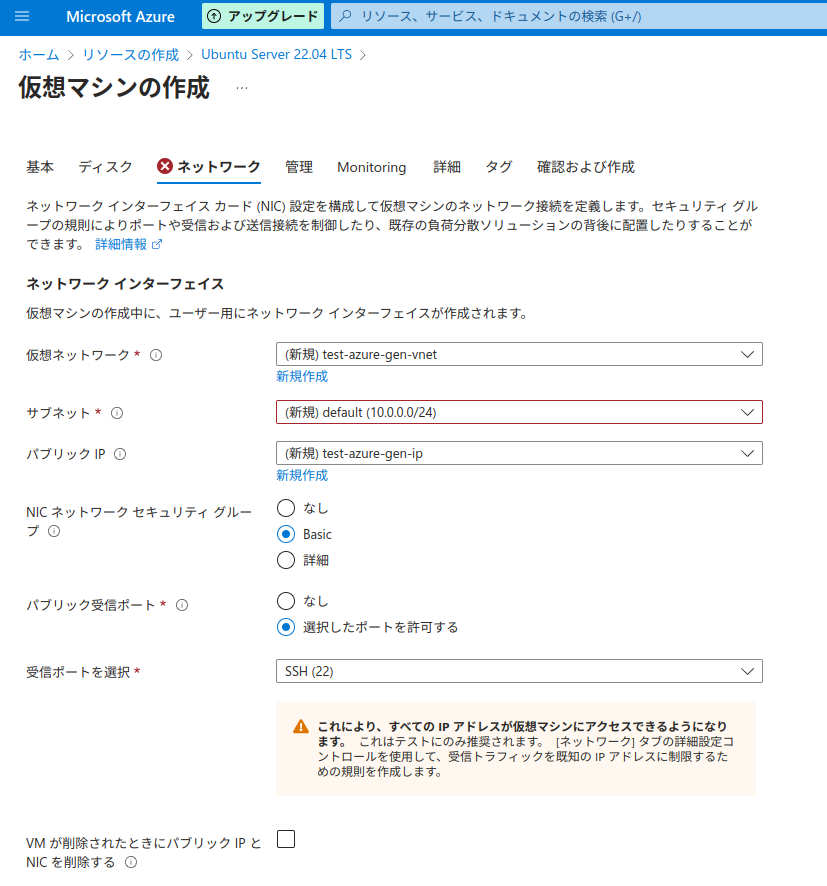The image size is (827, 886).
Task: Switch to the 基本 tab
Action: pos(40,167)
